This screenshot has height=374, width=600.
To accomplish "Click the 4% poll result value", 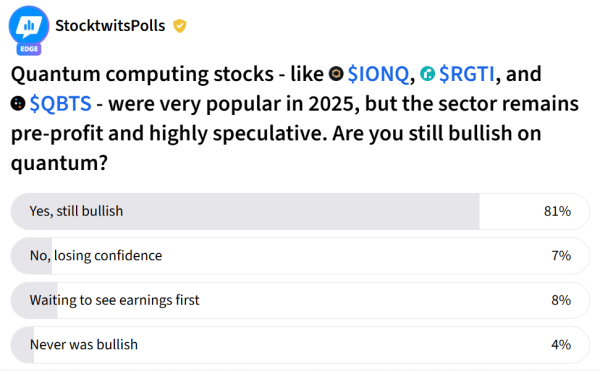I will (x=561, y=345).
